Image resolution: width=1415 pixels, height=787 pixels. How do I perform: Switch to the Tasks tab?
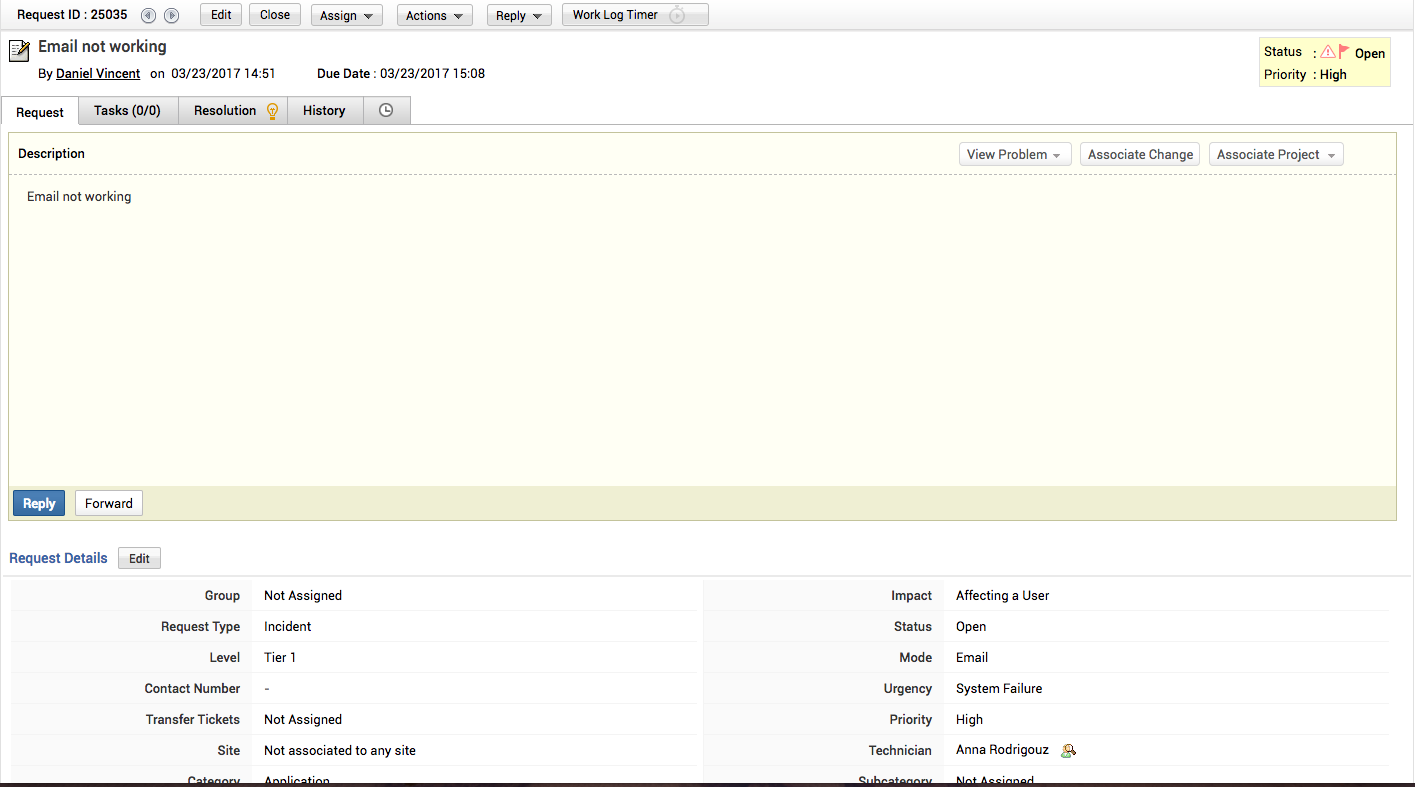tap(127, 110)
